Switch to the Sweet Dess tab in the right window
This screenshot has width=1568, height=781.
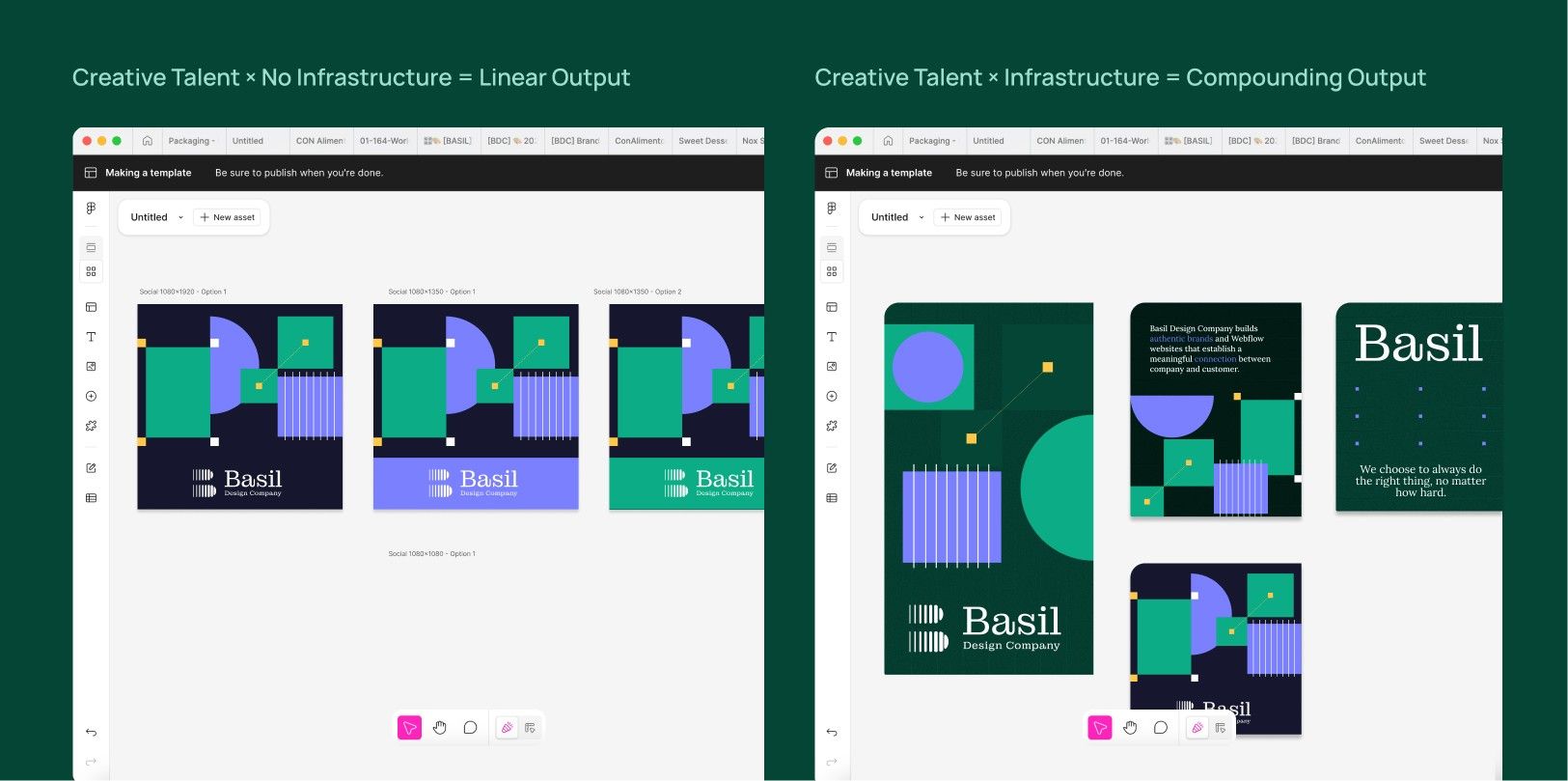point(1444,141)
